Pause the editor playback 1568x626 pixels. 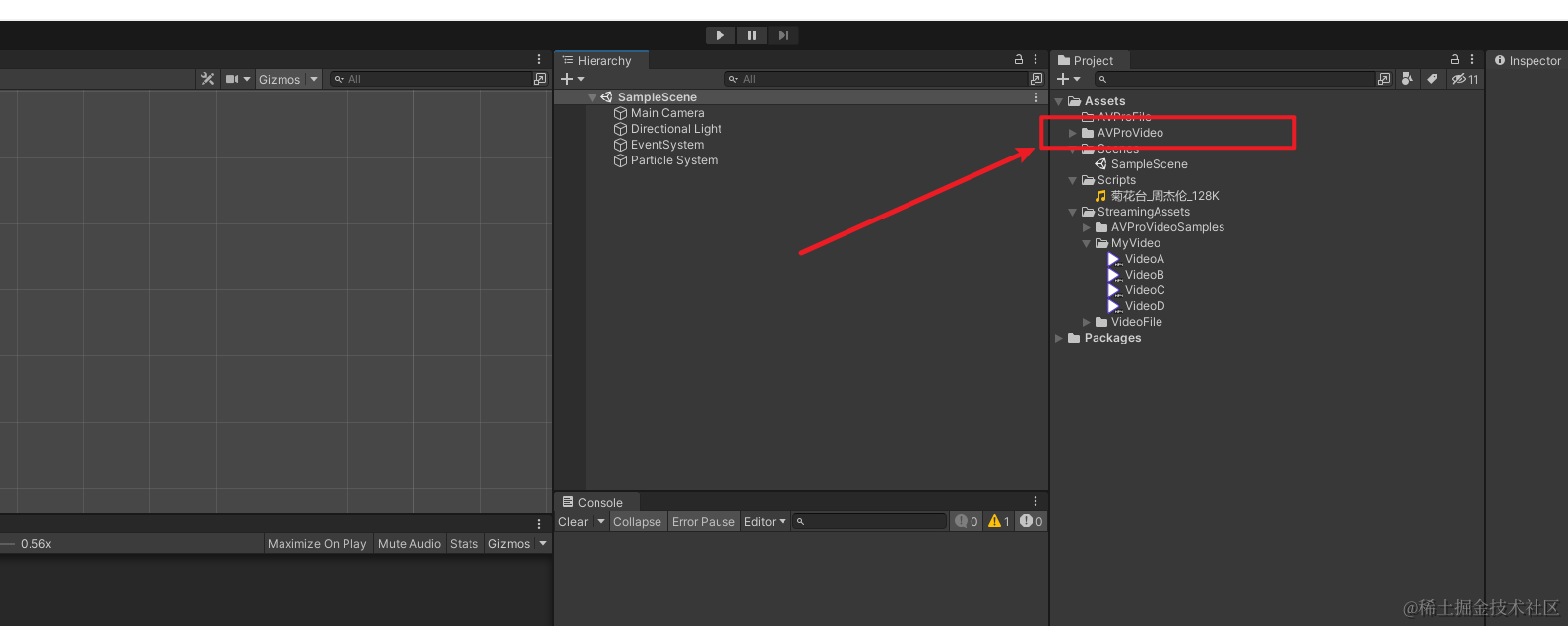coord(752,35)
